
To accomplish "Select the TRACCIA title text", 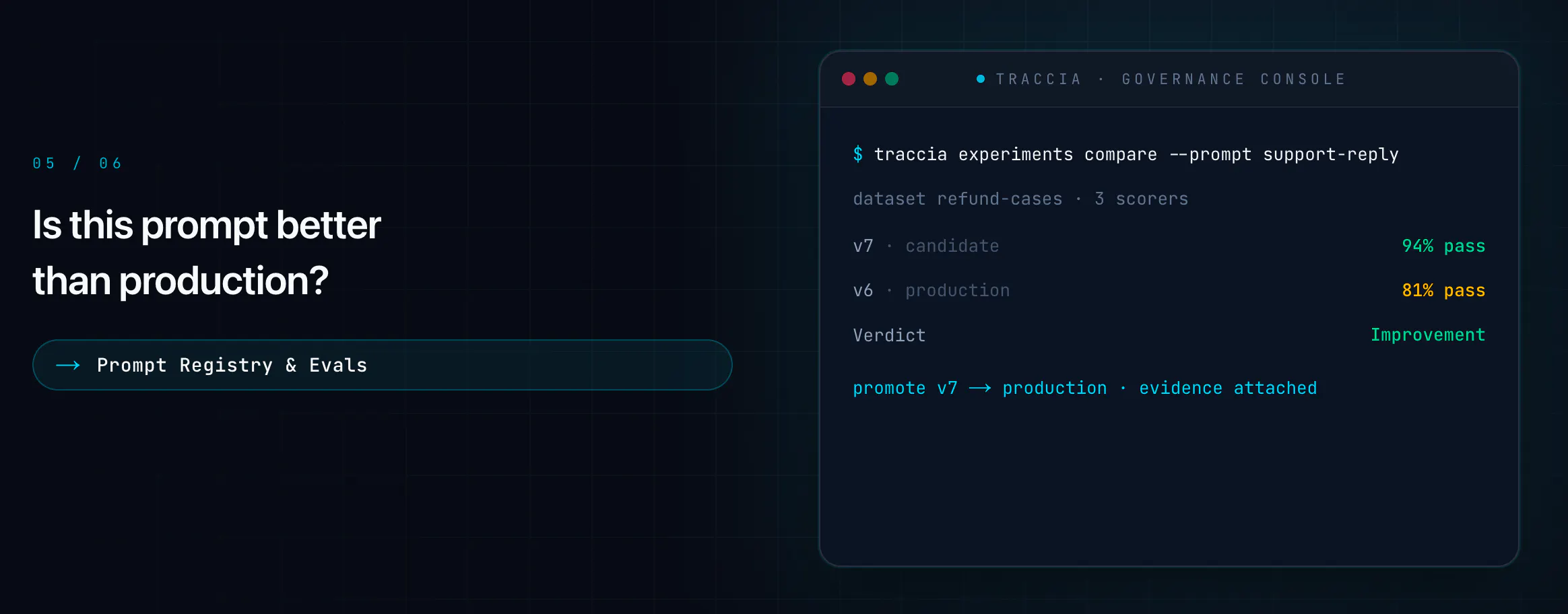I will tap(1038, 79).
